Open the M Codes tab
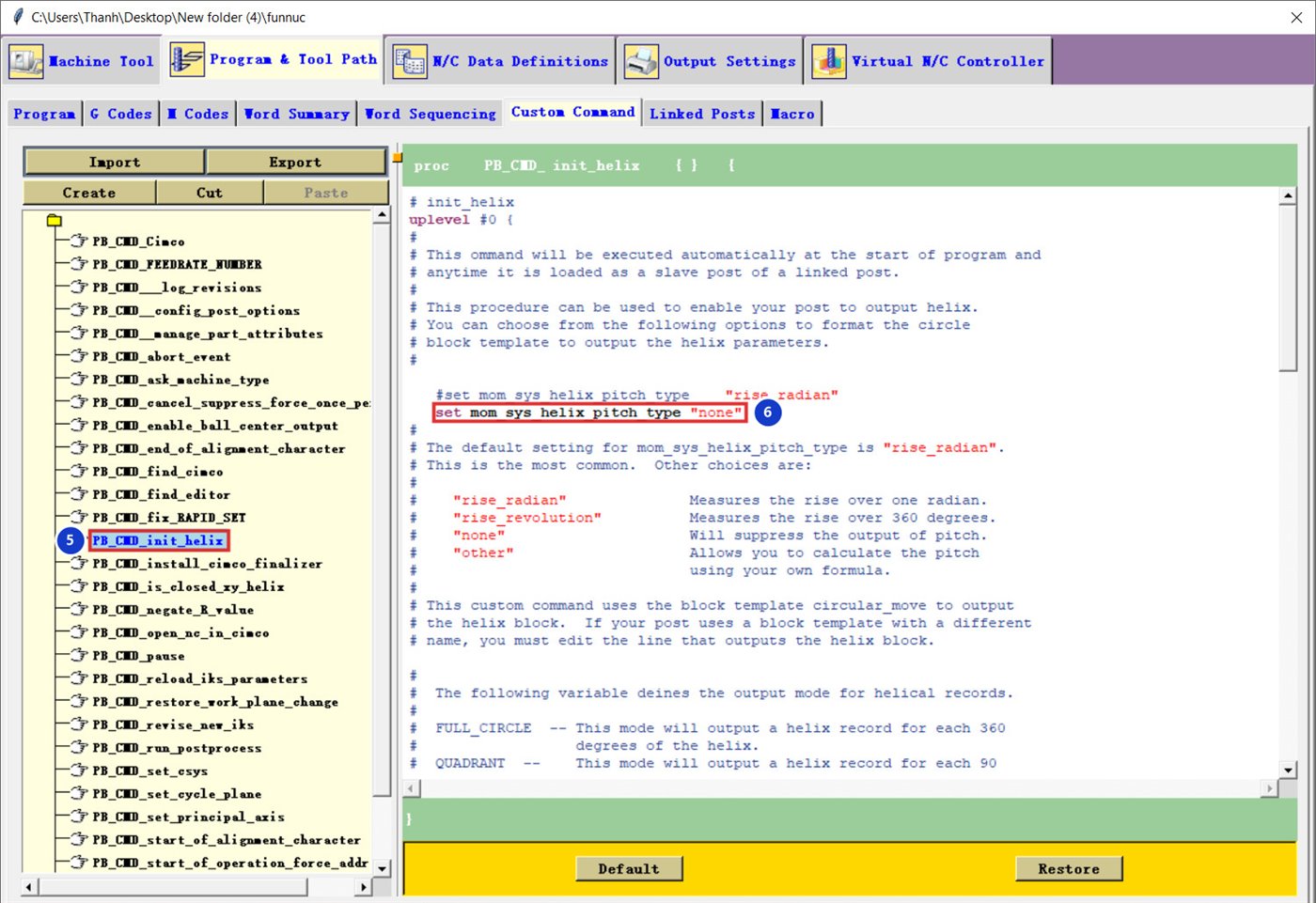The image size is (1316, 903). coord(197,114)
